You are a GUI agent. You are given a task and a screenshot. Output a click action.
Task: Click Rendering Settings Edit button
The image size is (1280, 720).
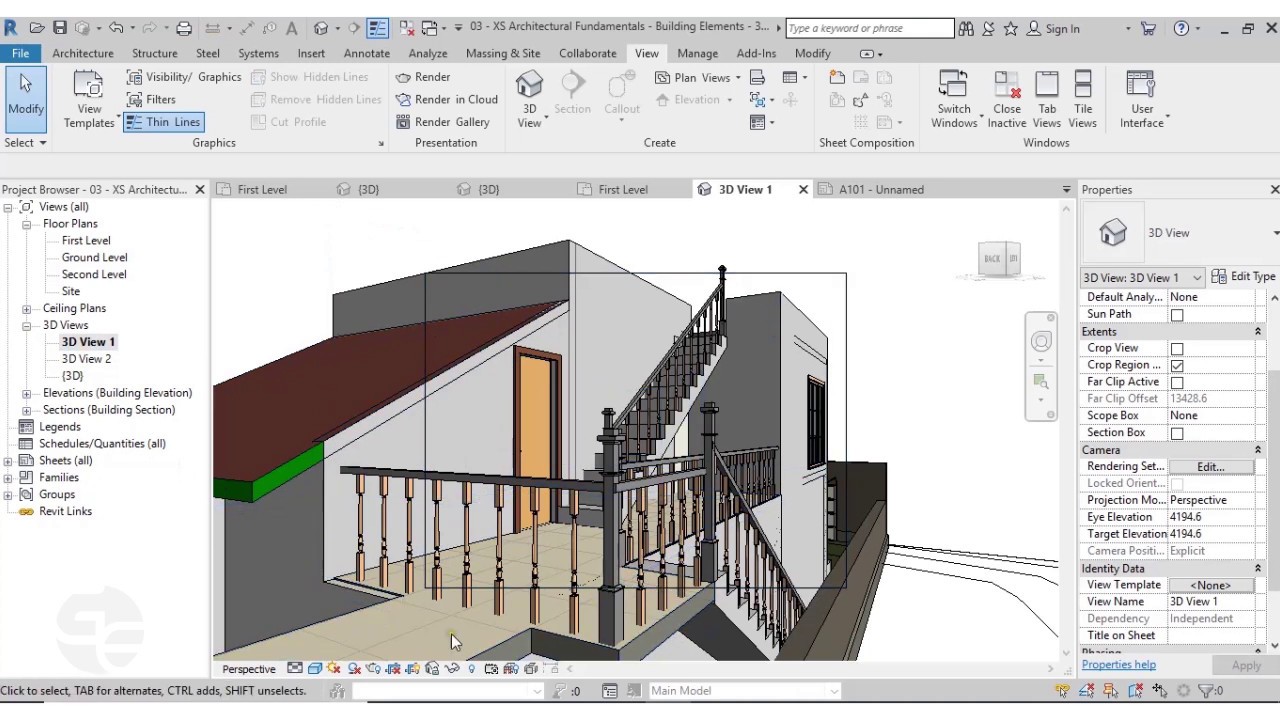tap(1211, 467)
